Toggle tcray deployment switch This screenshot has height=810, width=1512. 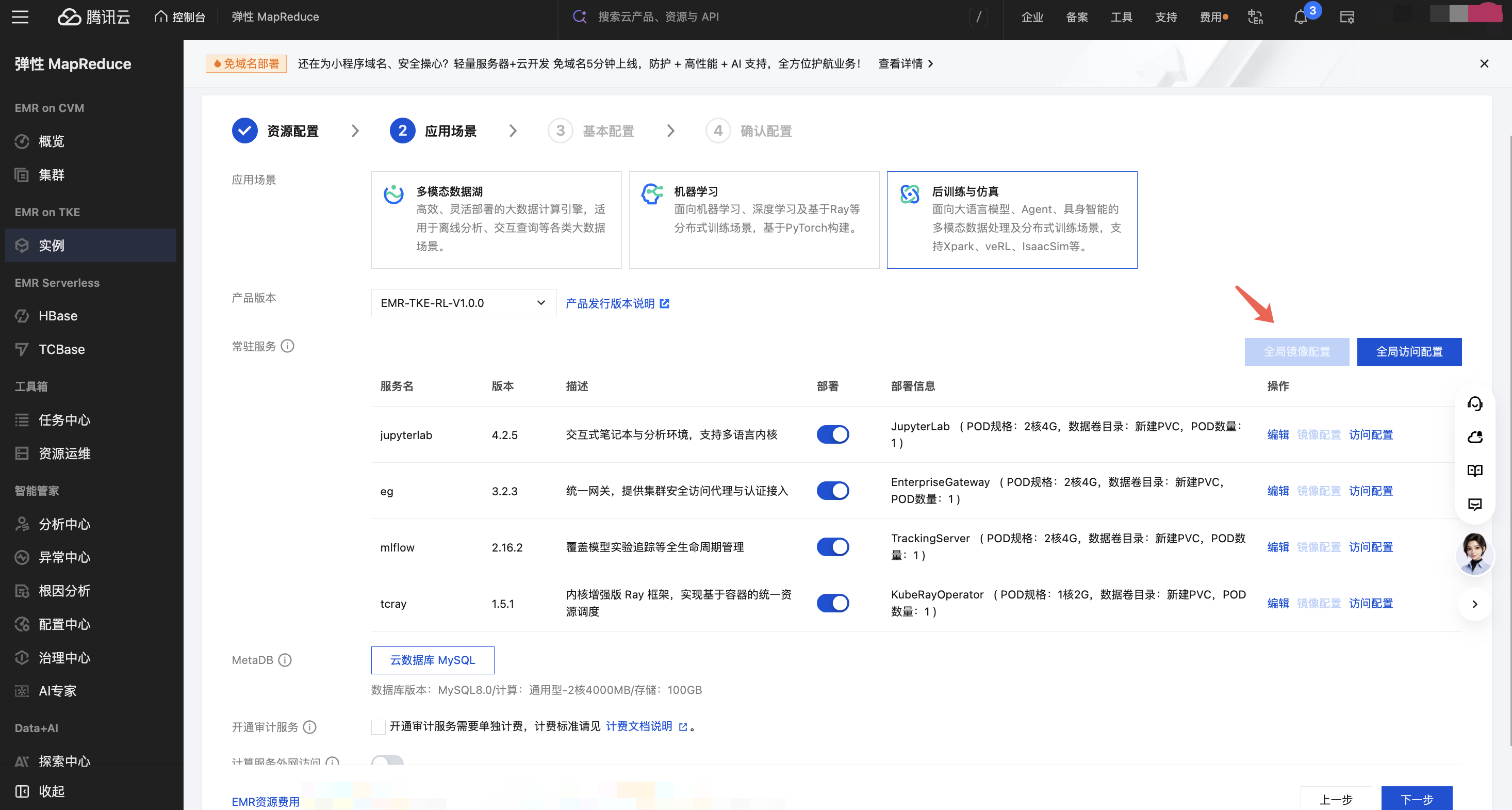pos(832,603)
